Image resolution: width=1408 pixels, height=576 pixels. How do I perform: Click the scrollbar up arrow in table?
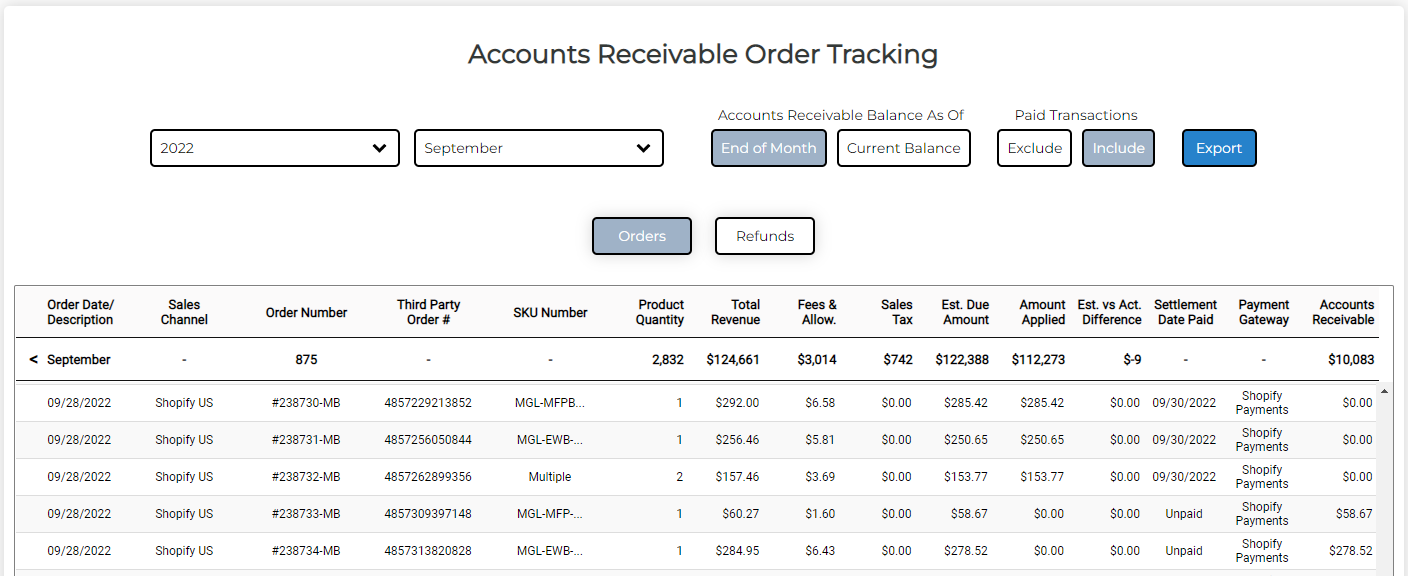coord(1385,391)
